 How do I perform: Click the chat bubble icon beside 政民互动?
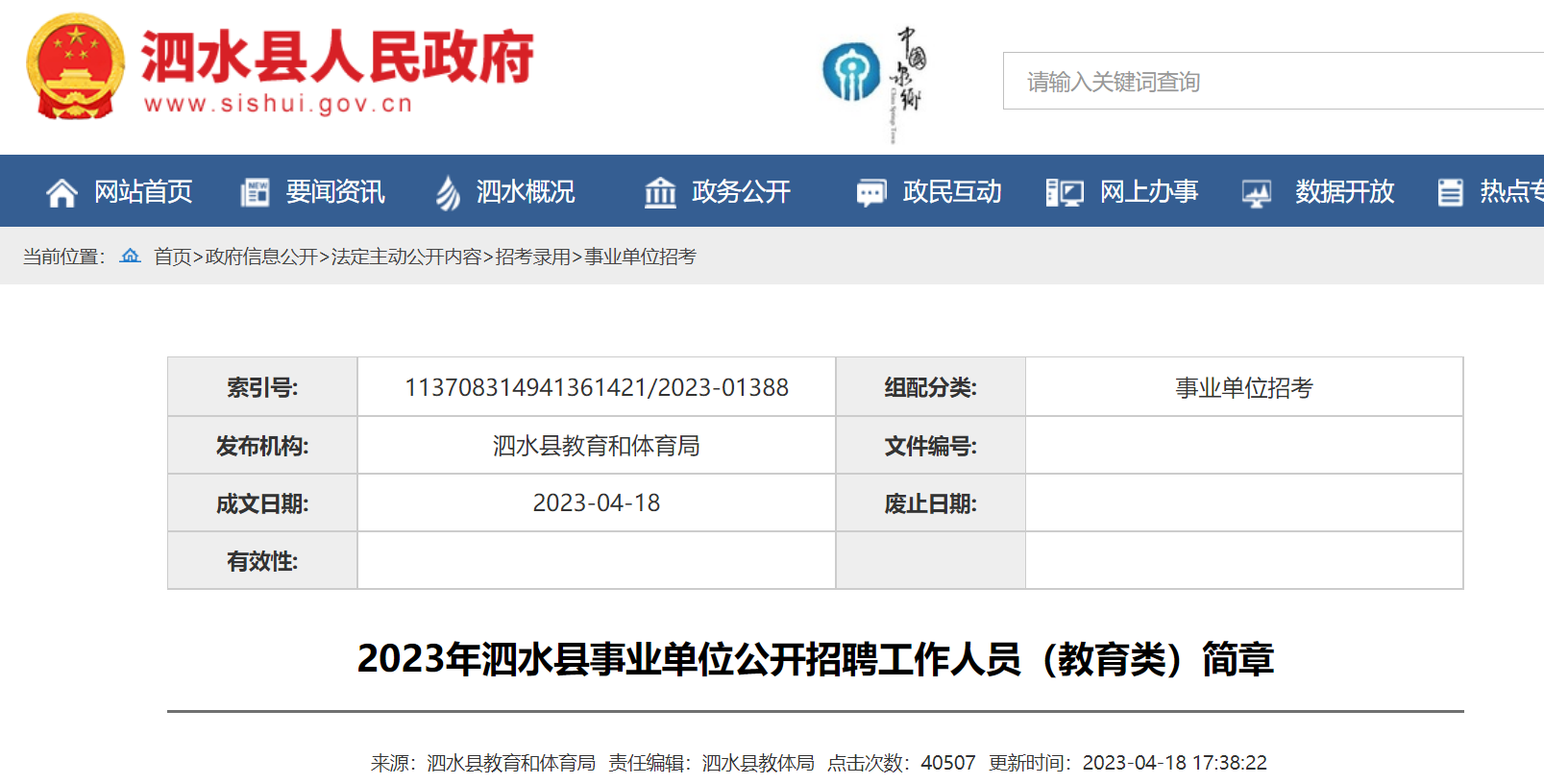point(870,193)
